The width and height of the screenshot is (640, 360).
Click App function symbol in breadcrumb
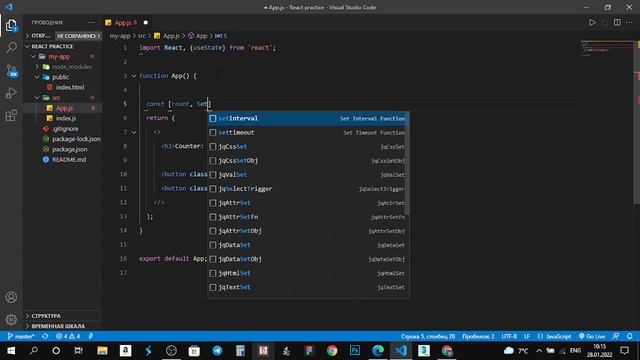point(198,36)
